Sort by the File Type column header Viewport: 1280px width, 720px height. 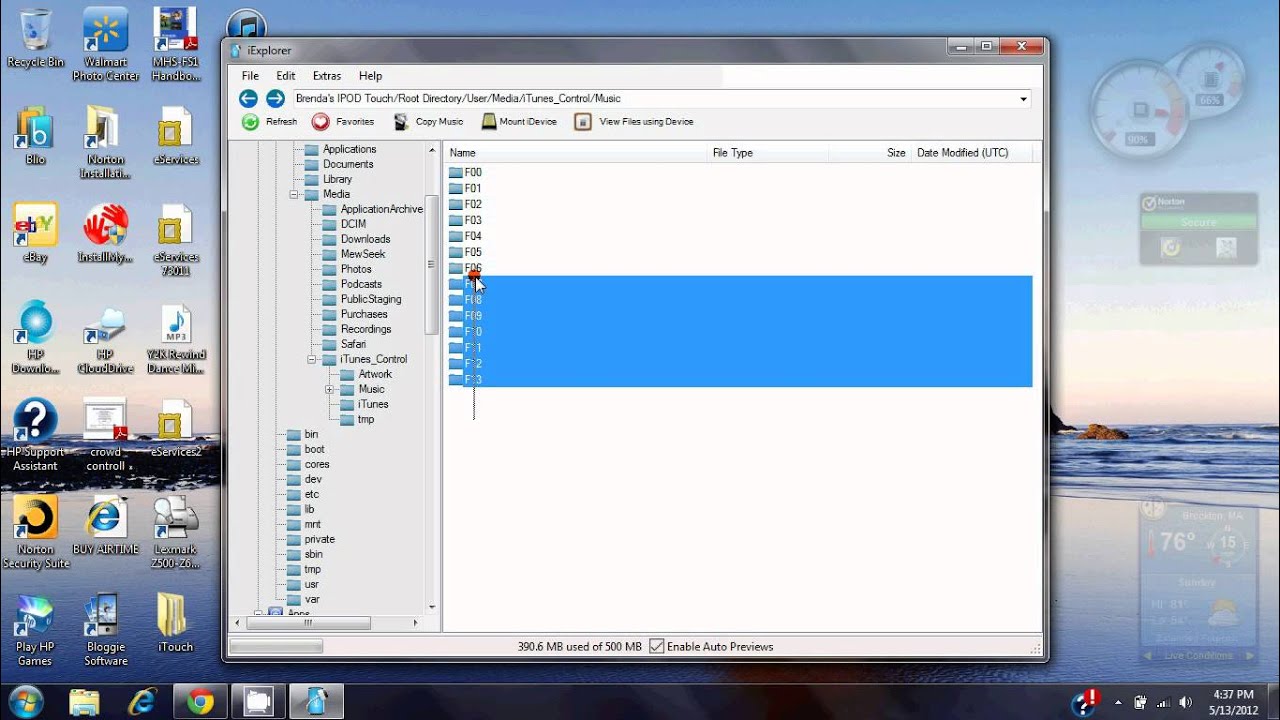[x=732, y=153]
